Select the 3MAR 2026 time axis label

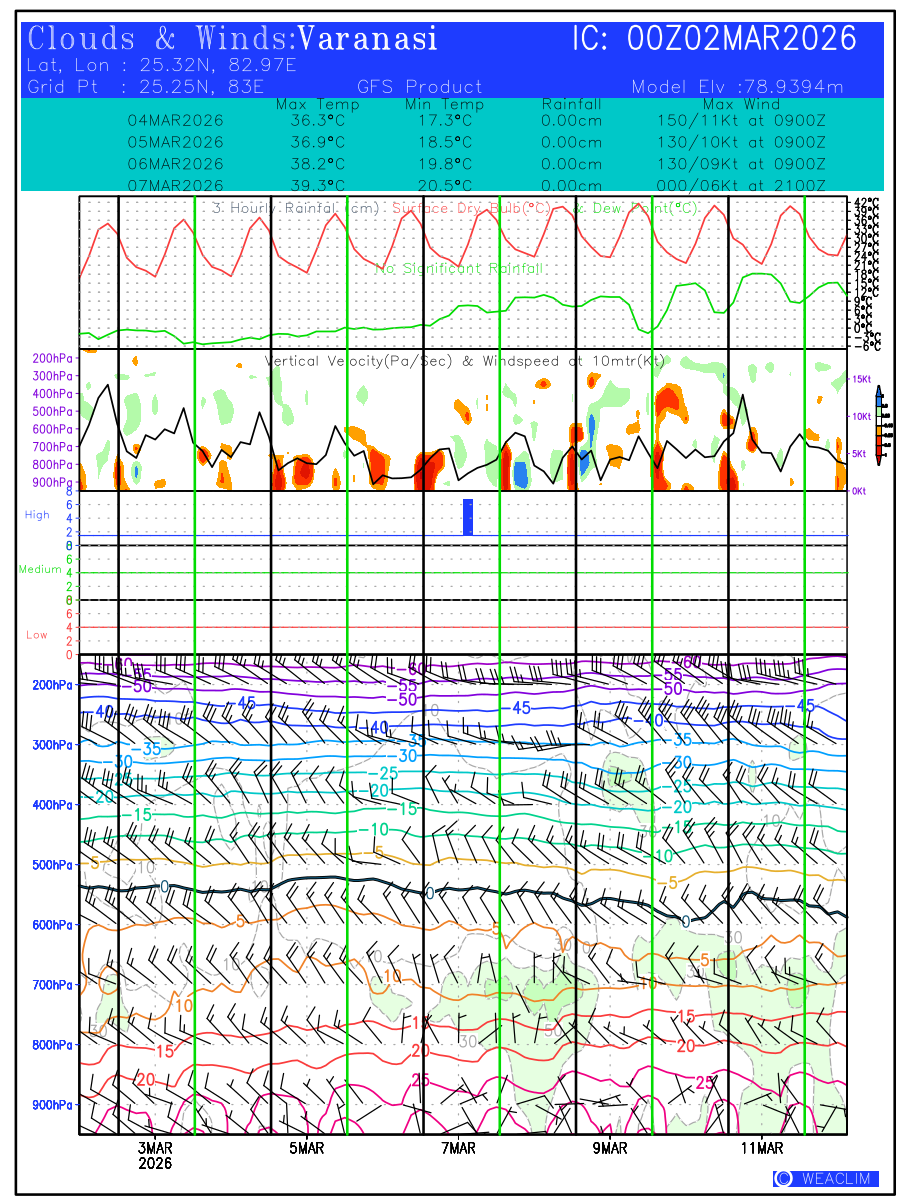(x=155, y=1155)
